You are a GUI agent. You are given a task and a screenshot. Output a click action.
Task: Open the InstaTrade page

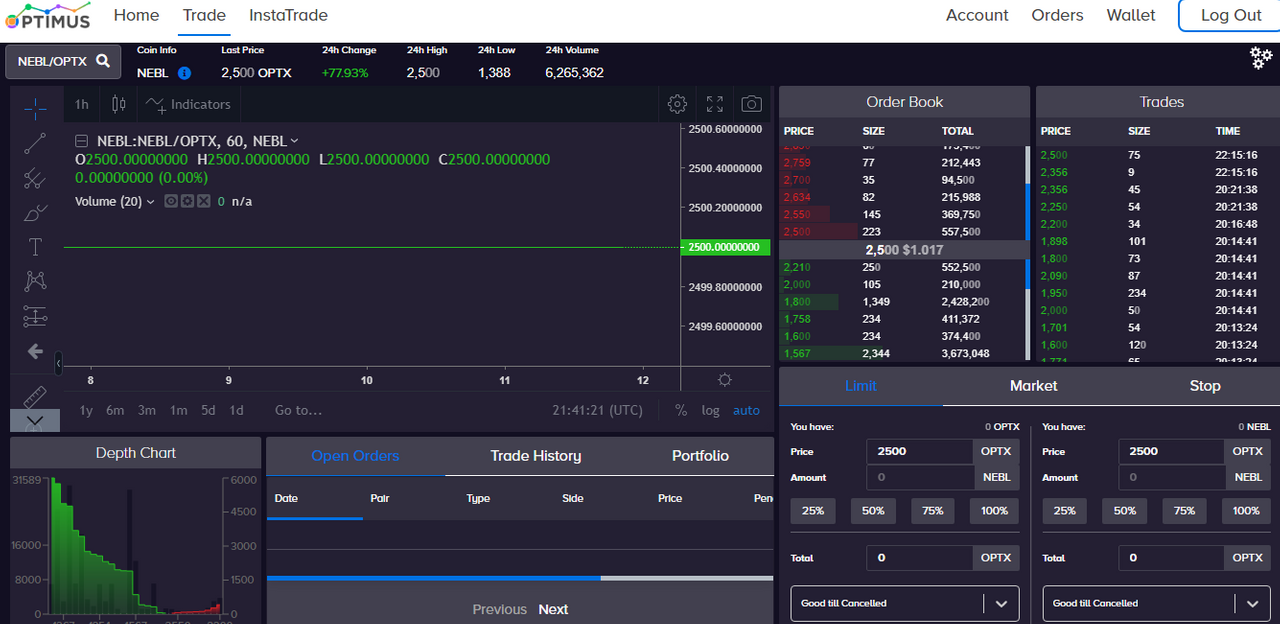click(288, 15)
